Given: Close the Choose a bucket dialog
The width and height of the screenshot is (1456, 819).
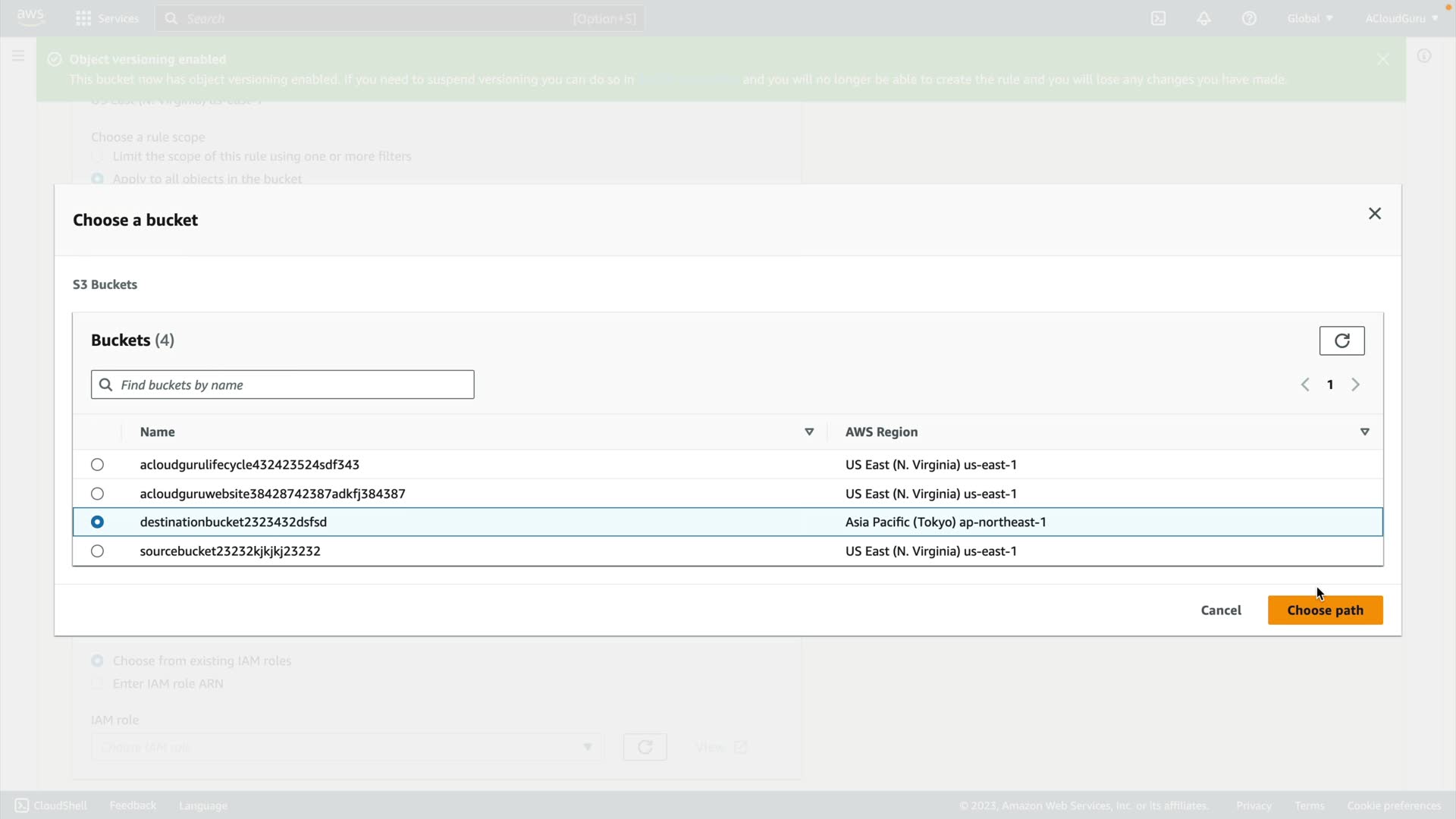Looking at the screenshot, I should pos(1374,214).
